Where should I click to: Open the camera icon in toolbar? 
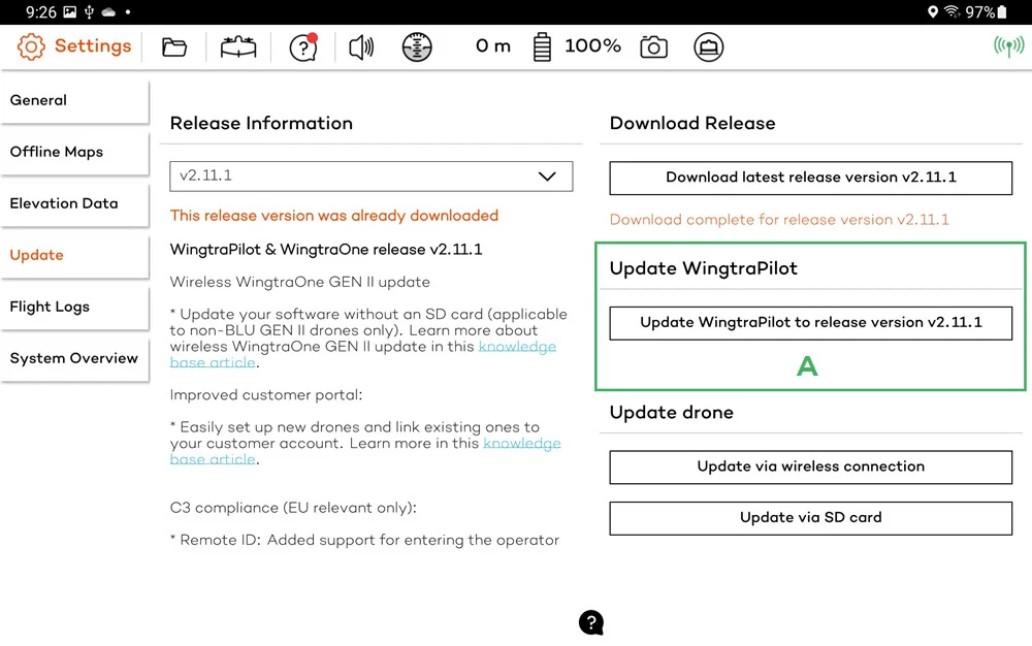click(x=654, y=47)
